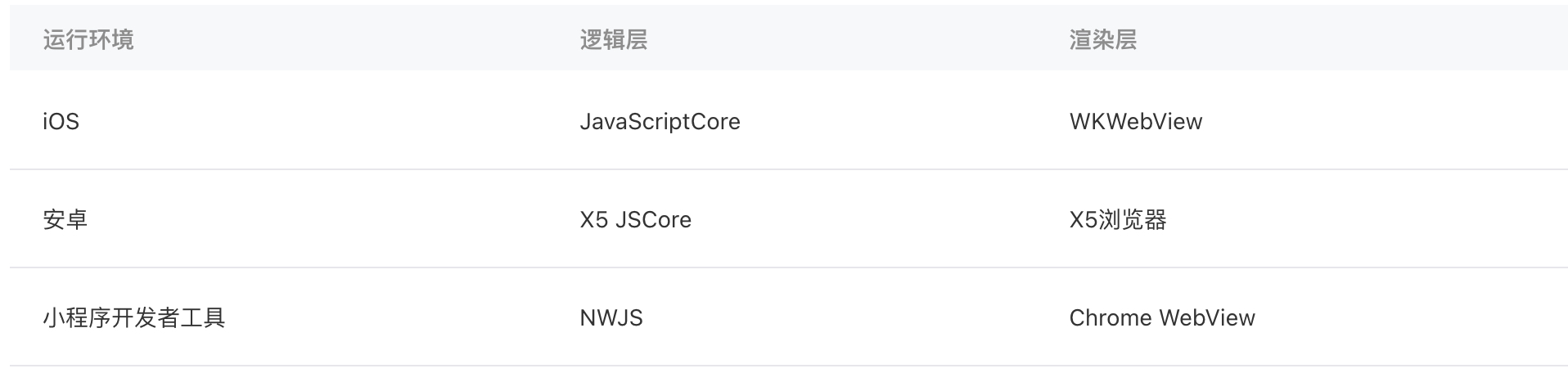Screen dimensions: 1568x373
Task: Click the divider line below the iOS row
Action: coord(786,169)
